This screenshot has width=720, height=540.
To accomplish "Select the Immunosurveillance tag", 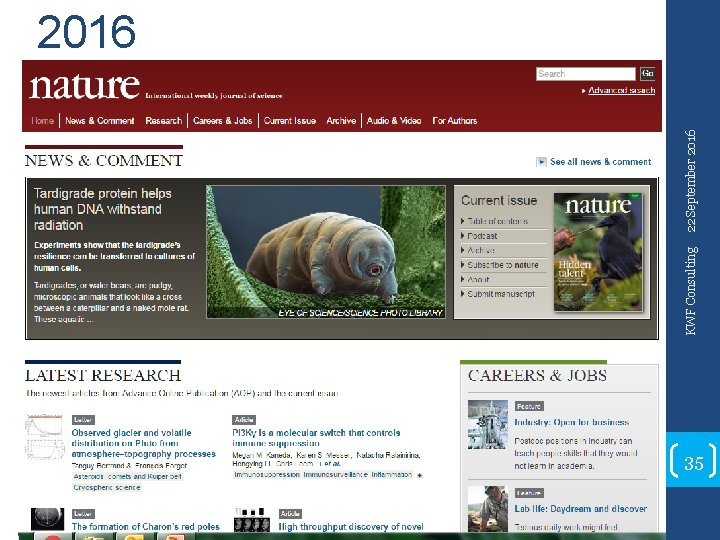I will pos(335,475).
